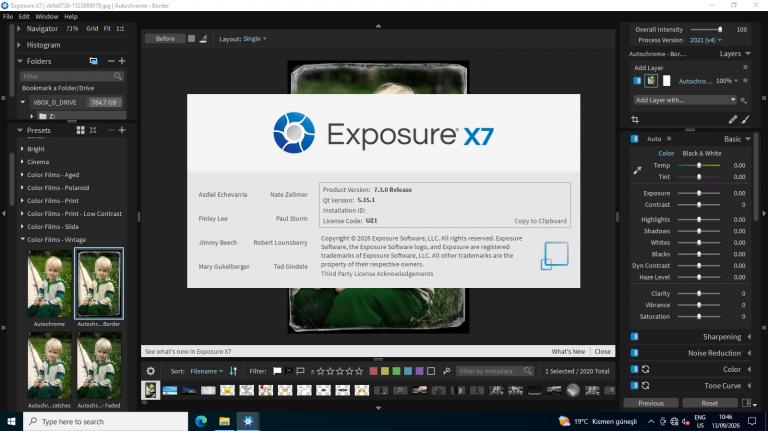
Task: Open the File menu
Action: [8, 16]
